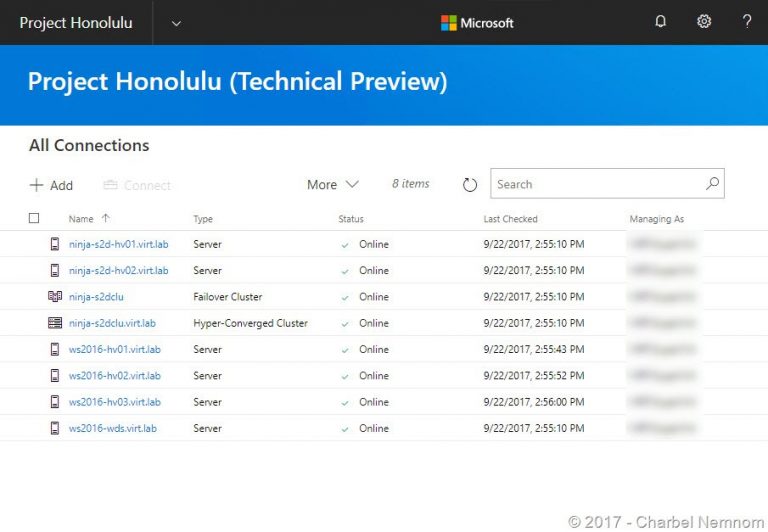
Task: Click the server icon for ws2016-wds.virt.lab
Action: tap(55, 428)
